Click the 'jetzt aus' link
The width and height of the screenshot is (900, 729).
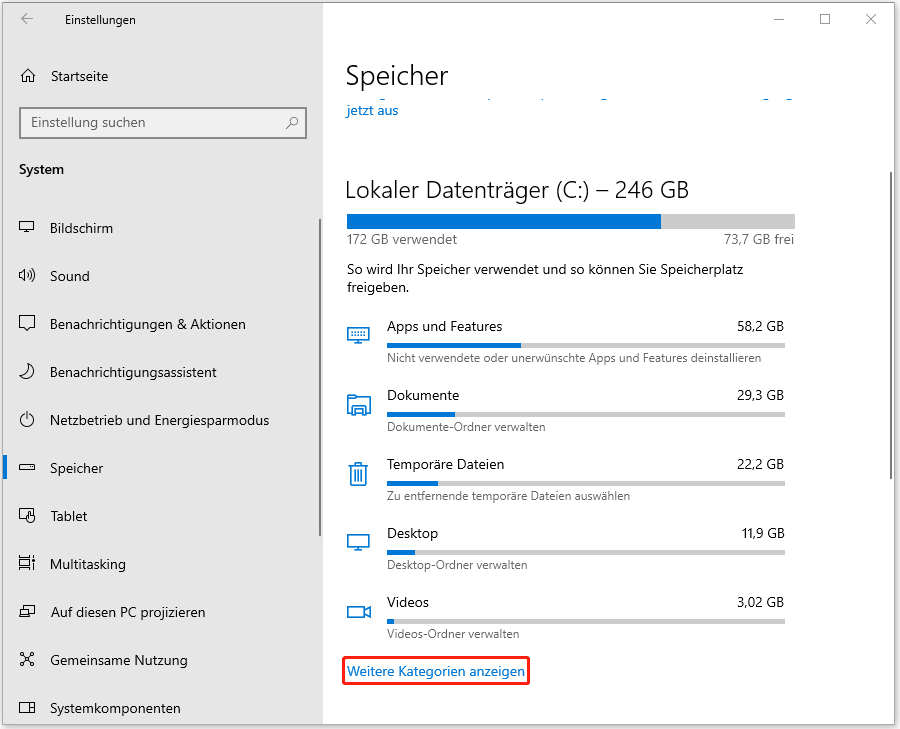pos(372,110)
